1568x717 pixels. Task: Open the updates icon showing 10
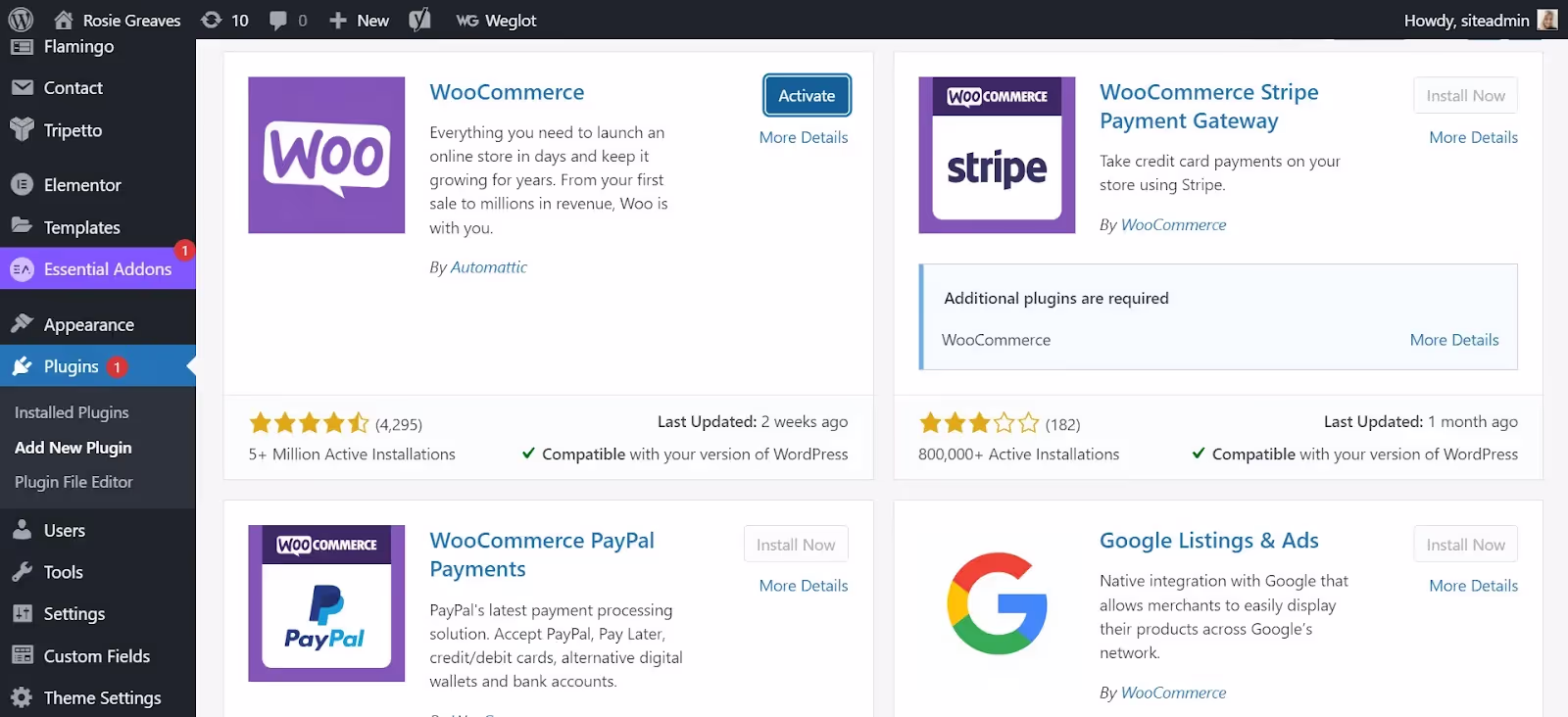point(211,20)
